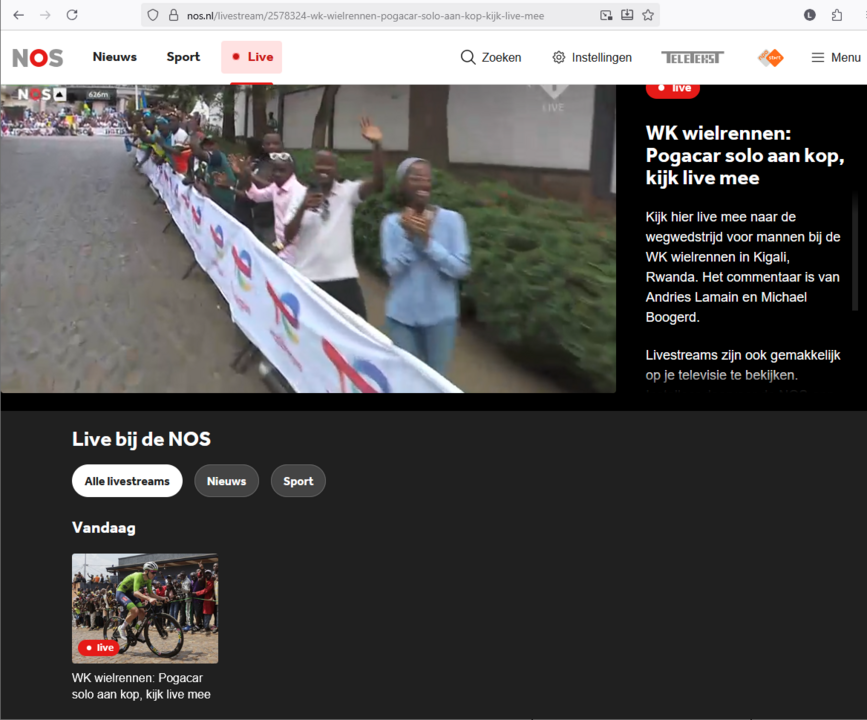Open the Teletekst logo link
The width and height of the screenshot is (867, 720).
(x=692, y=58)
